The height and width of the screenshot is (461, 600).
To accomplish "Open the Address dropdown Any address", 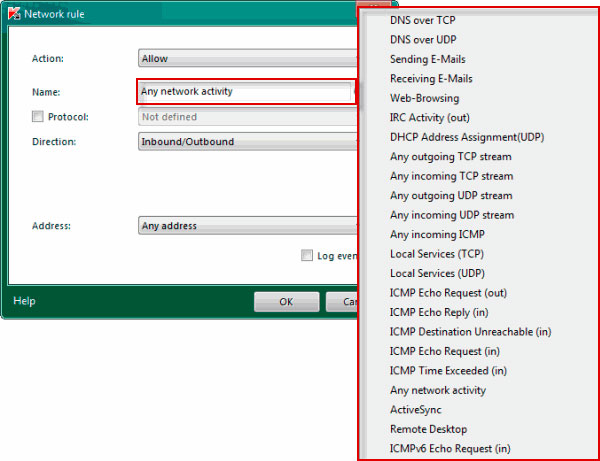I will [247, 226].
